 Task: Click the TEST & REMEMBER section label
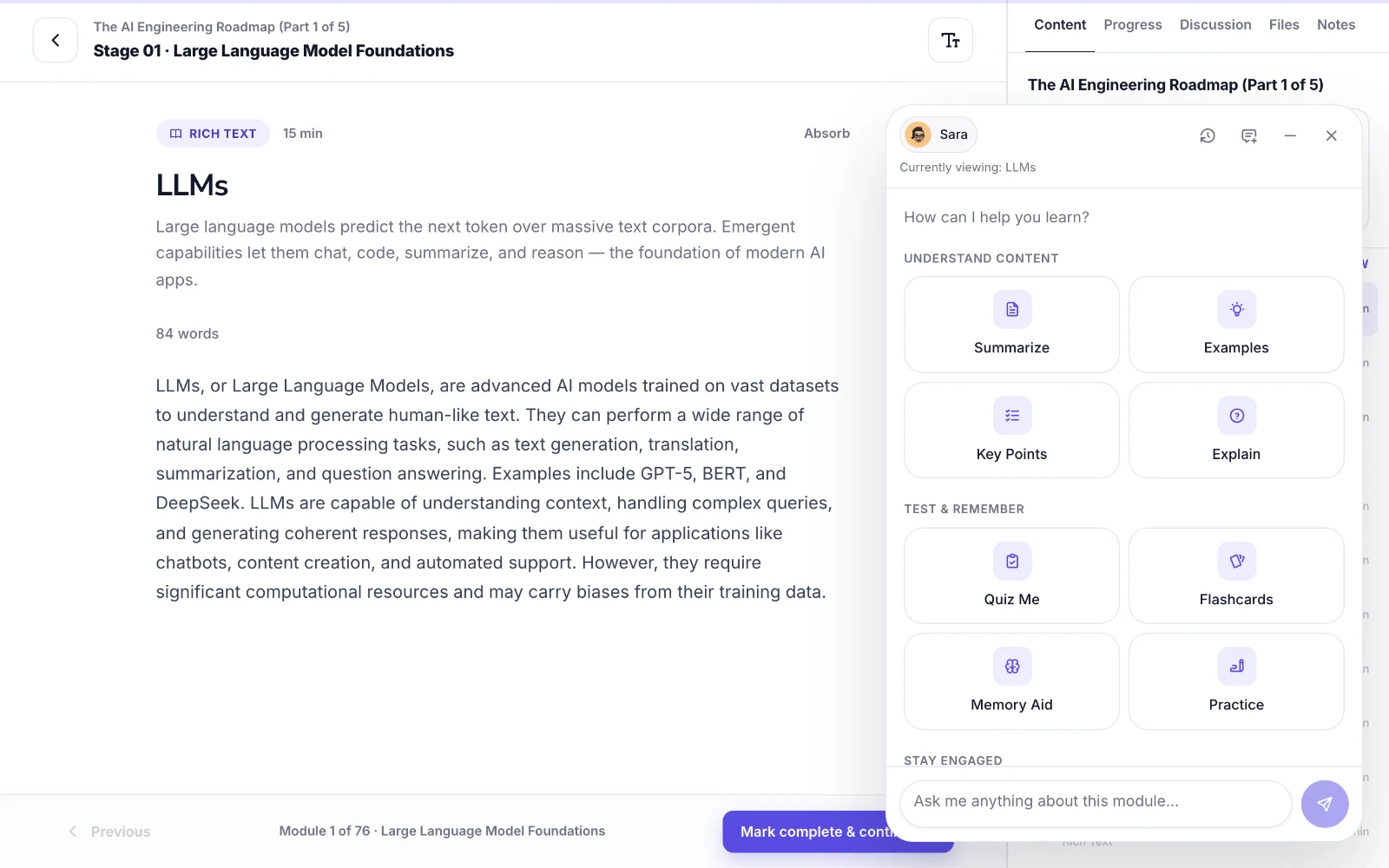tap(964, 510)
